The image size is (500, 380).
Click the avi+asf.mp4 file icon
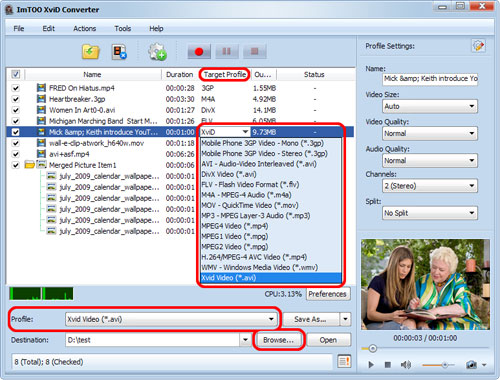click(41, 154)
